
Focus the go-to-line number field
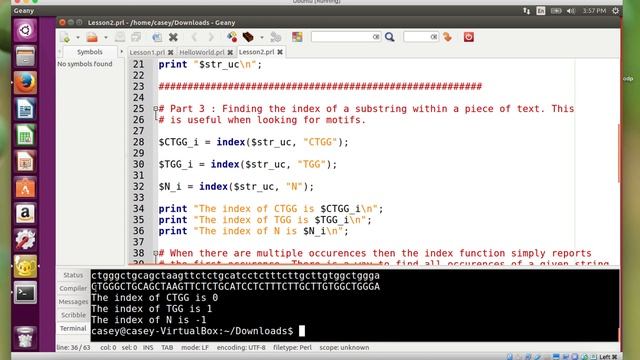click(x=417, y=37)
